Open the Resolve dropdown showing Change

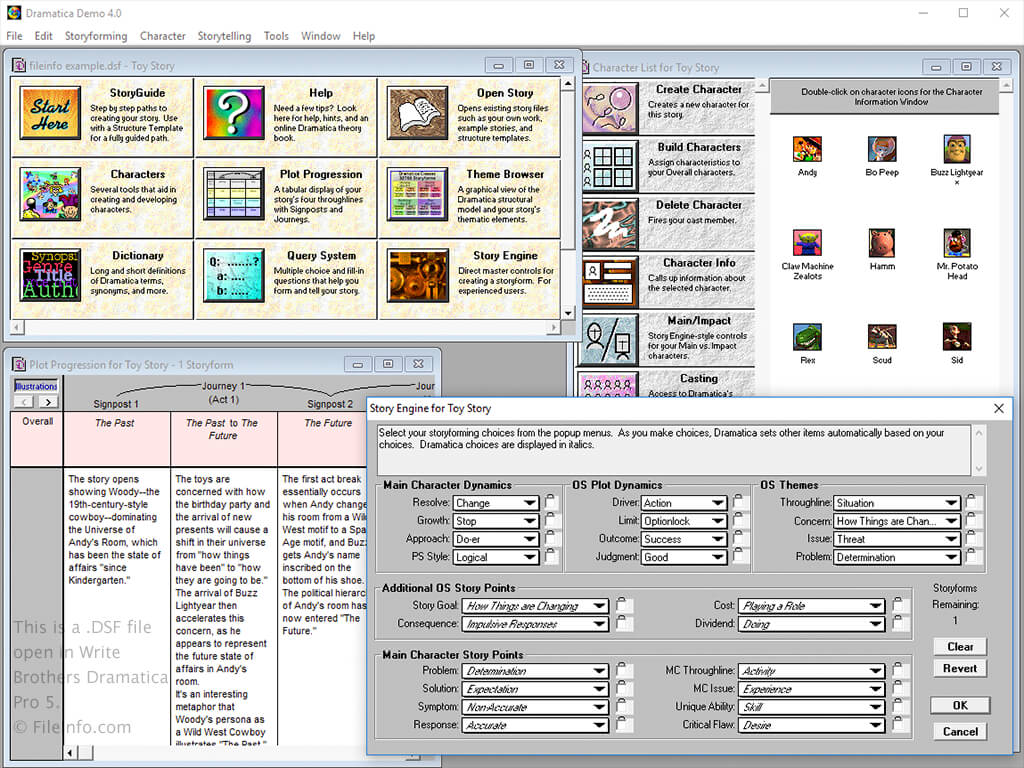coord(496,503)
